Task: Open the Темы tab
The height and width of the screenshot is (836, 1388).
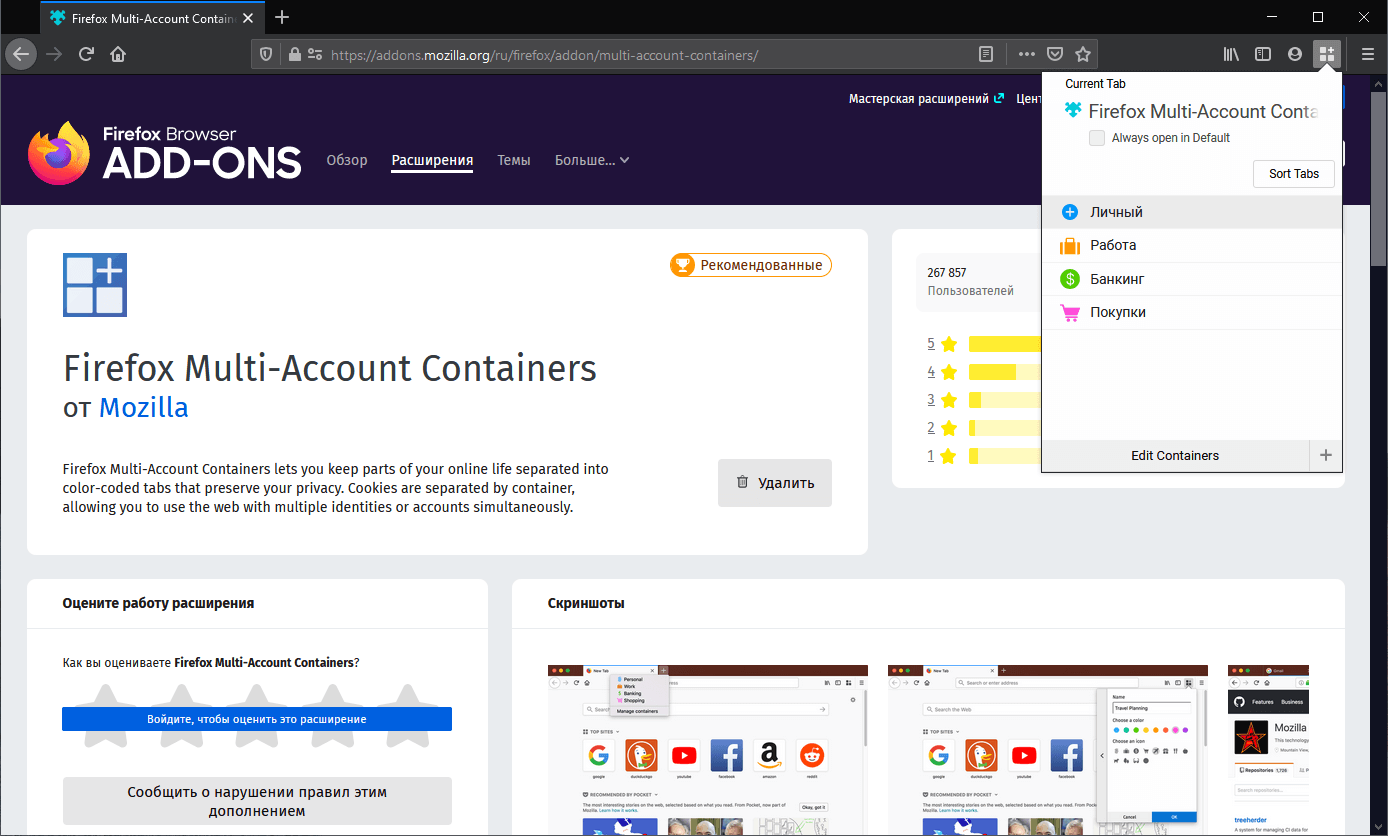Action: point(514,160)
